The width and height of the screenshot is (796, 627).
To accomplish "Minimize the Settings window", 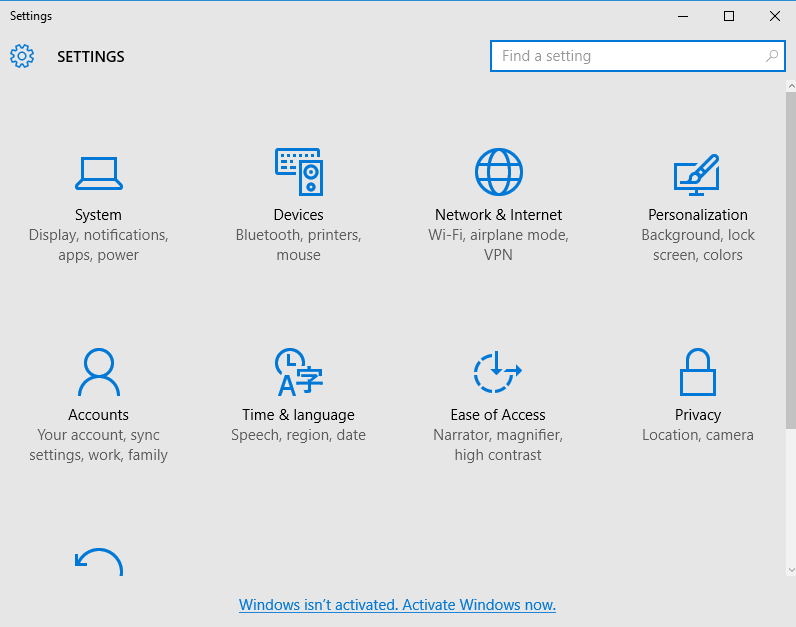I will [x=683, y=16].
